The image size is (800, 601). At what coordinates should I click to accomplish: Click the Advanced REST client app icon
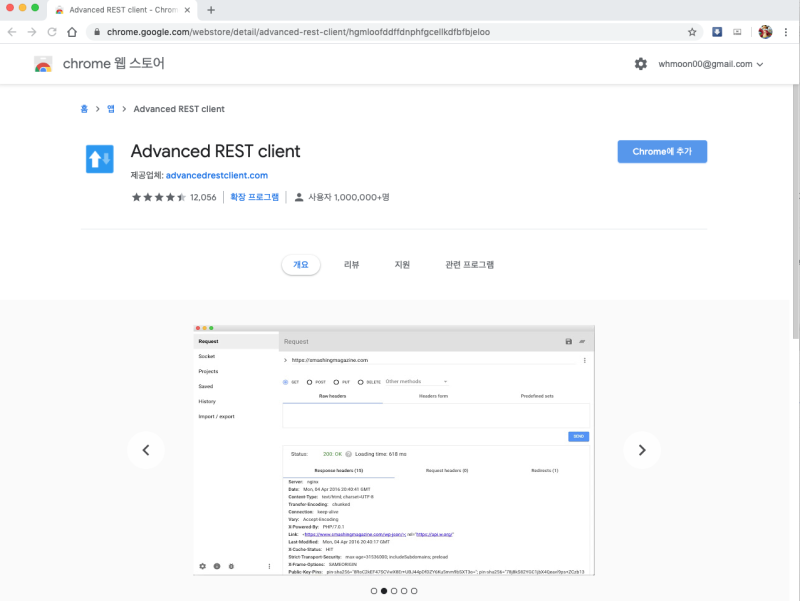point(99,159)
